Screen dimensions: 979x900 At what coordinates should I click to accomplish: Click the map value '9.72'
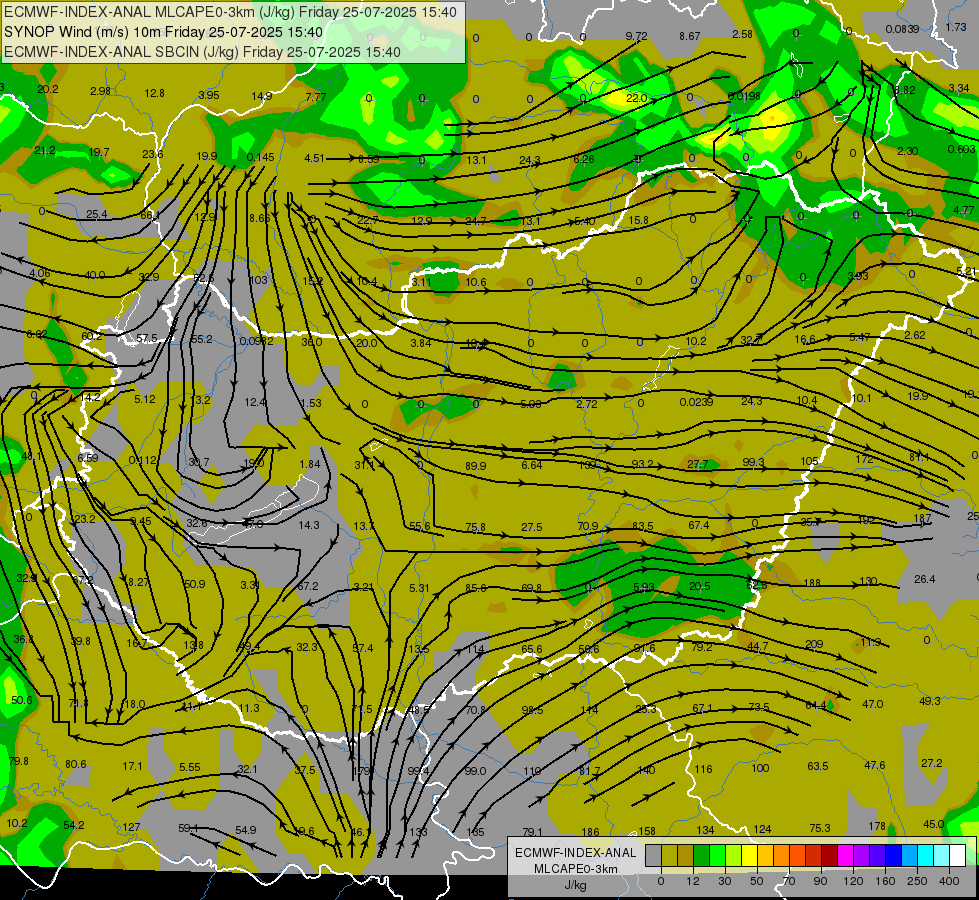pyautogui.click(x=636, y=36)
